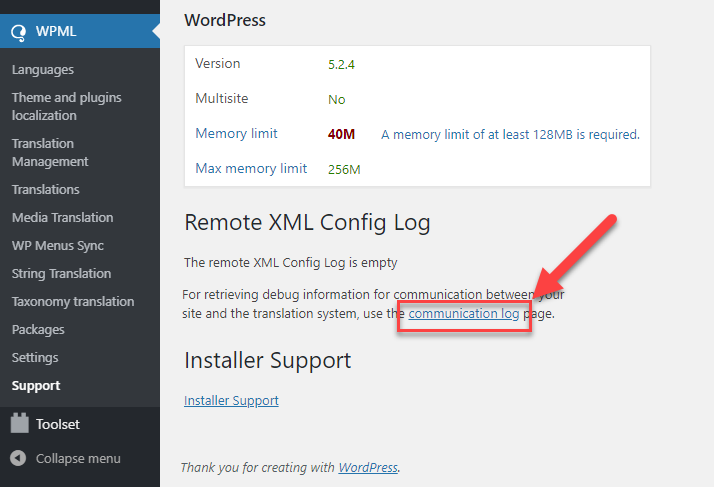The width and height of the screenshot is (714, 487).
Task: Click the Version row label
Action: (x=218, y=63)
